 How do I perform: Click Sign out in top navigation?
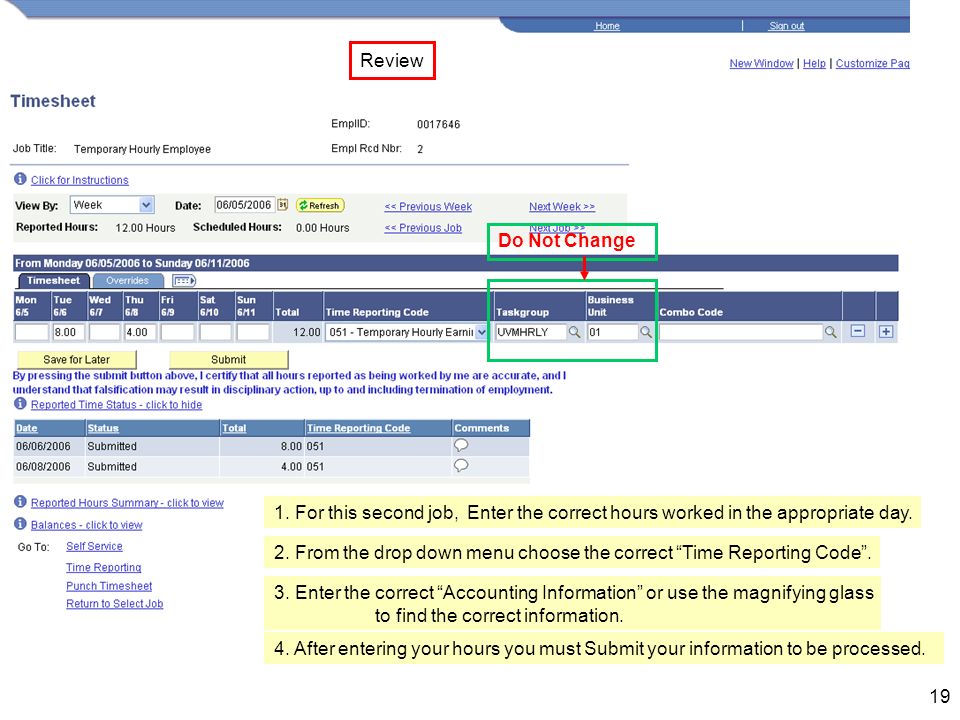tap(787, 26)
